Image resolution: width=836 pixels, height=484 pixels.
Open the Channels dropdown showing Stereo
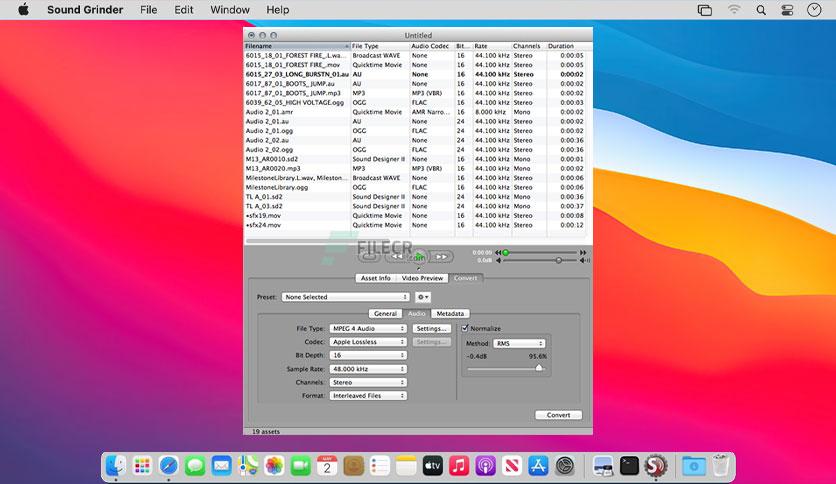pos(368,382)
